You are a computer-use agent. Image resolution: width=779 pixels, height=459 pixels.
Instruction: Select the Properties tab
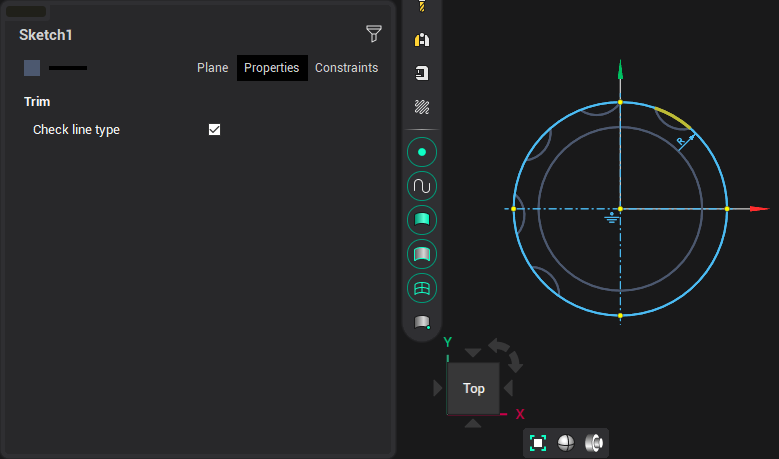point(272,68)
